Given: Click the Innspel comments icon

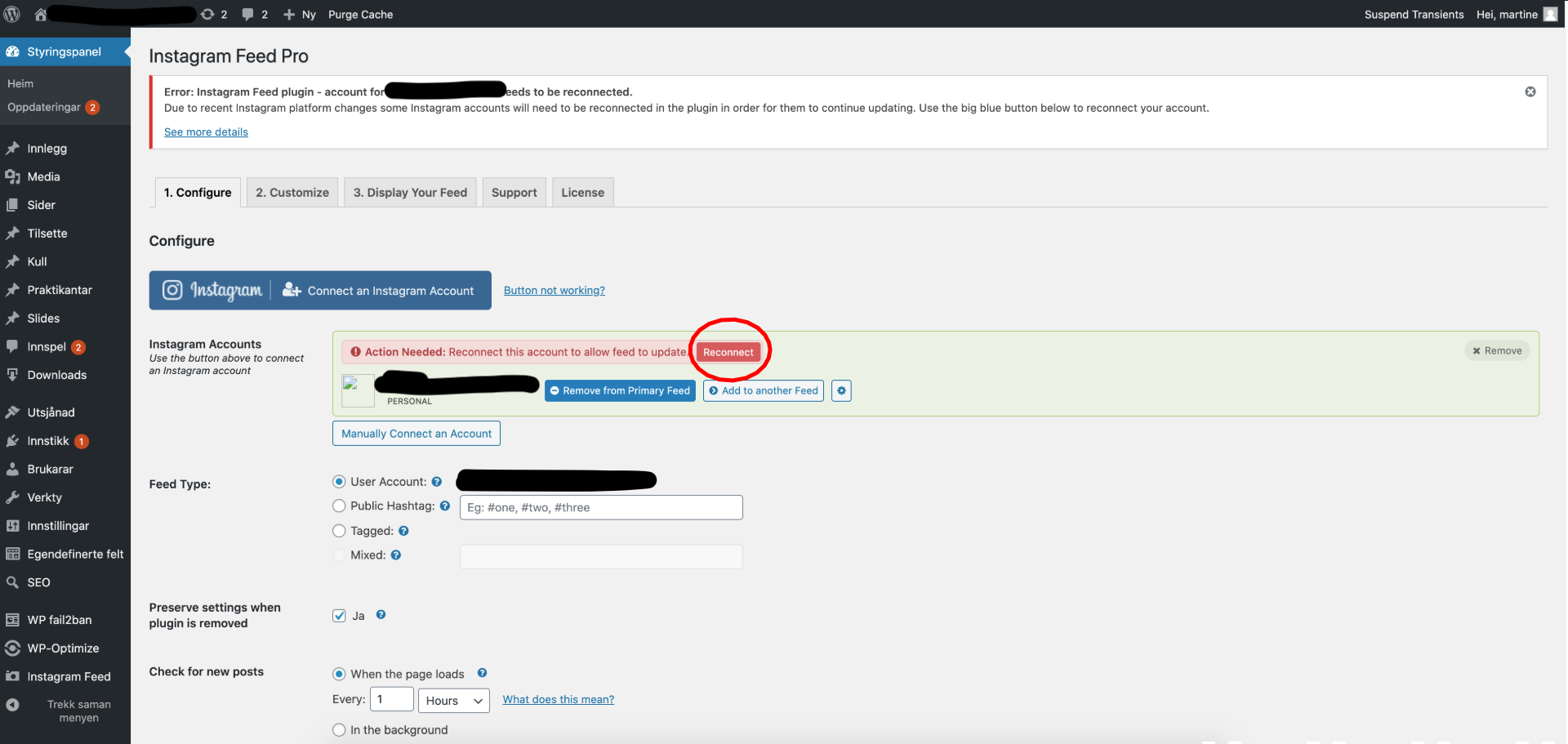Looking at the screenshot, I should (x=12, y=346).
